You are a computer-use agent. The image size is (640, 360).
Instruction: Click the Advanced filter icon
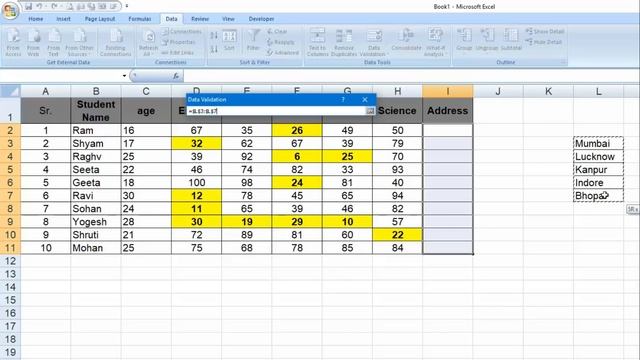(x=283, y=53)
